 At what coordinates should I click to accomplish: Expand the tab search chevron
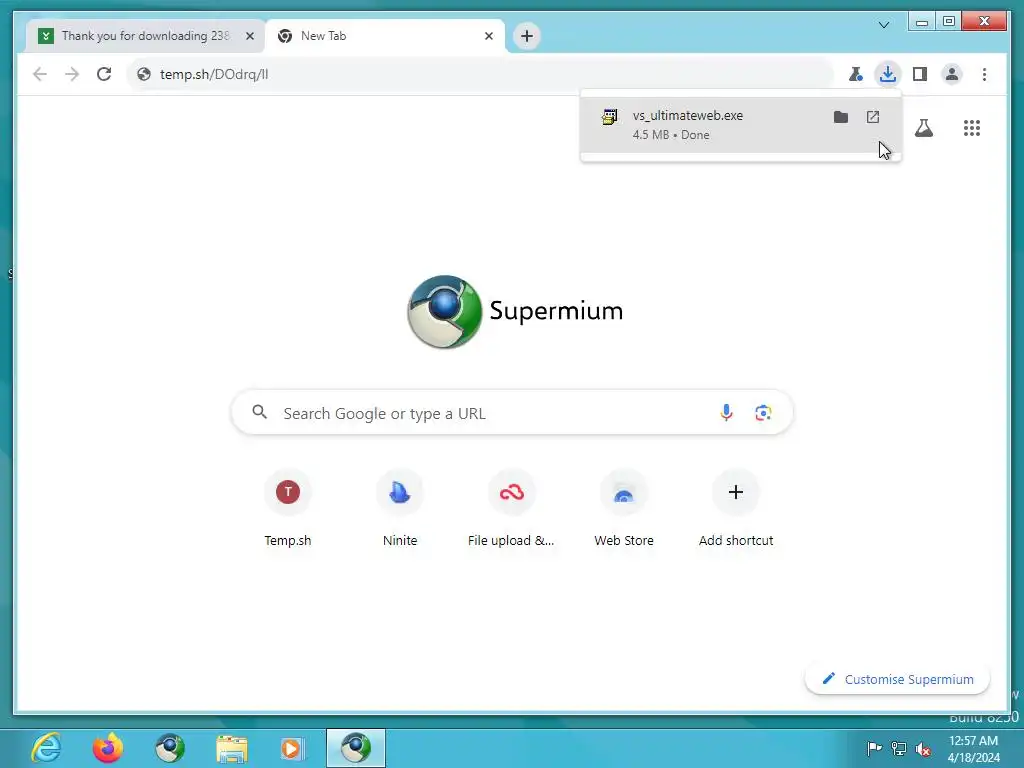click(884, 25)
